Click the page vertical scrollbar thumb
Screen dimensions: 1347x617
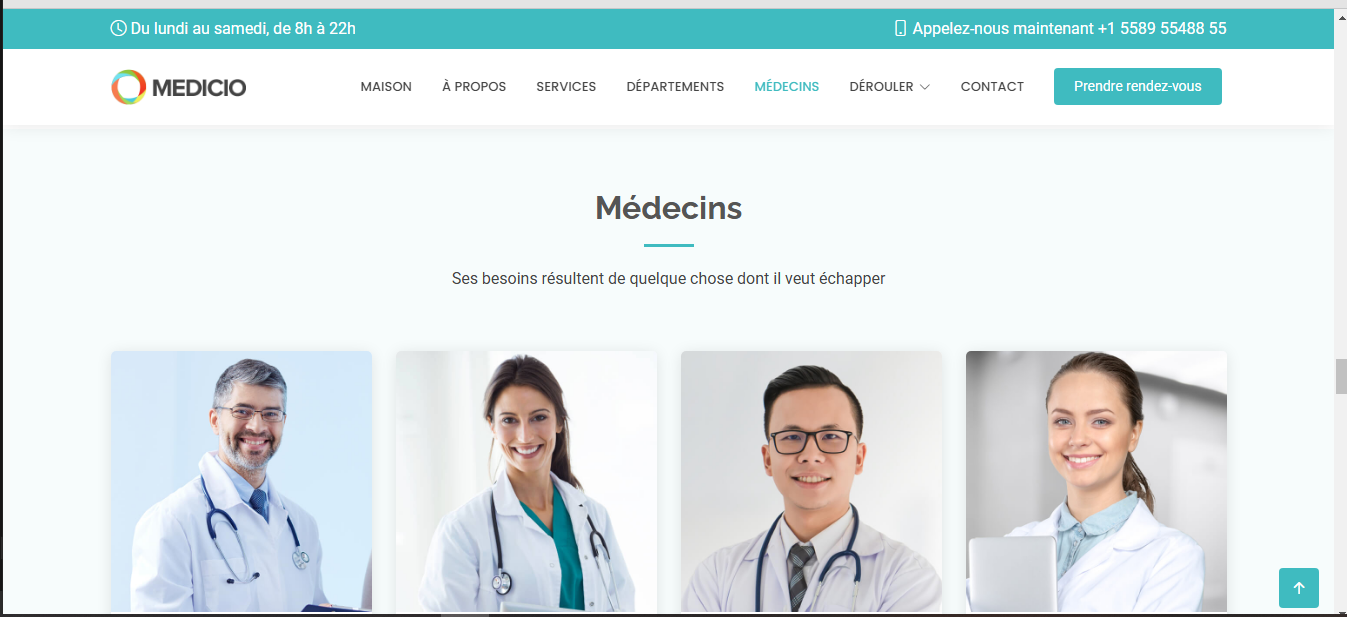pyautogui.click(x=1341, y=376)
